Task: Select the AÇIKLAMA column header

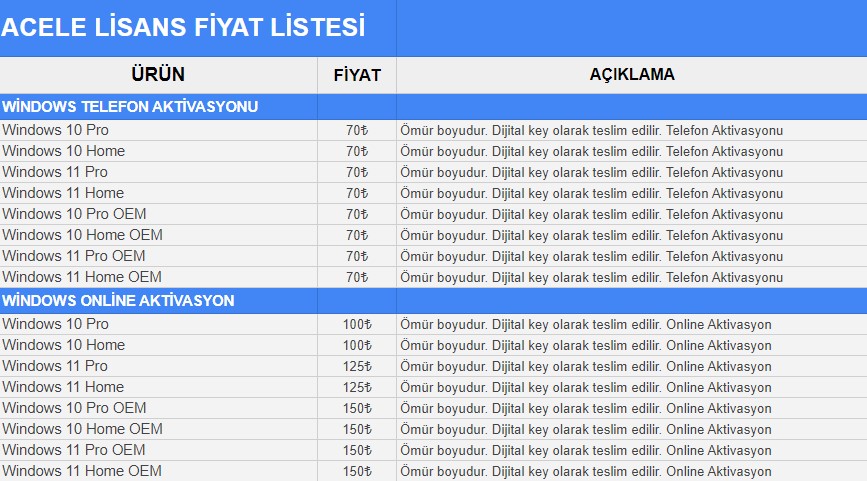Action: coord(631,74)
